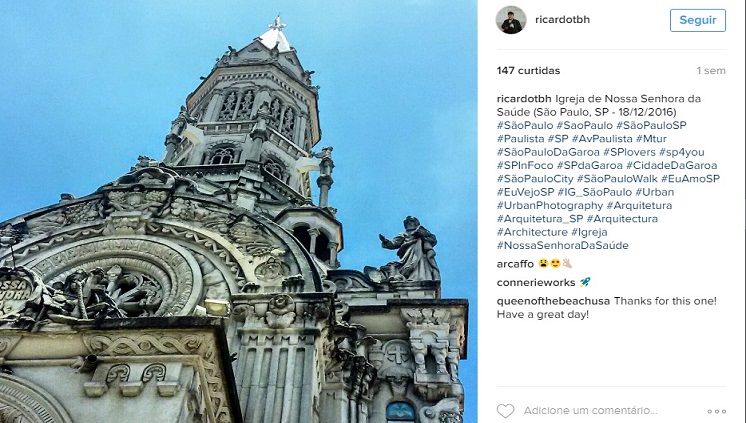This screenshot has height=423, width=746.
Task: Show the 147 curtidas likes list
Action: tap(528, 70)
